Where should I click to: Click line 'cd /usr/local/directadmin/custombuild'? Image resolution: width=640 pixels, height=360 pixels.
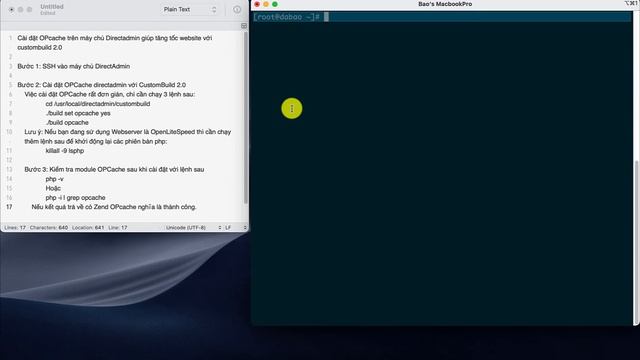tap(98, 104)
